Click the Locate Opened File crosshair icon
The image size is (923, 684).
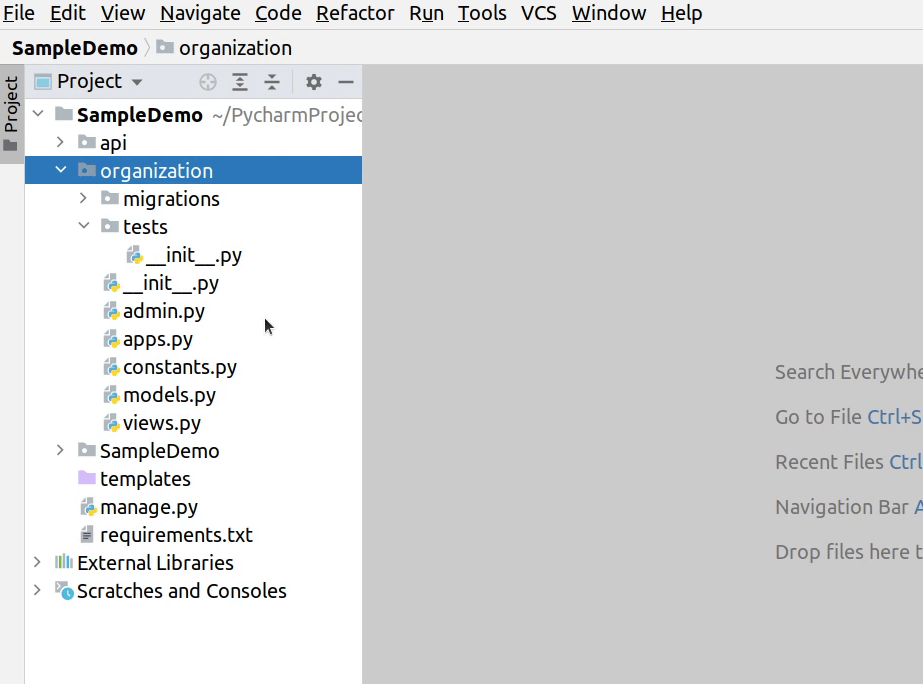point(207,81)
